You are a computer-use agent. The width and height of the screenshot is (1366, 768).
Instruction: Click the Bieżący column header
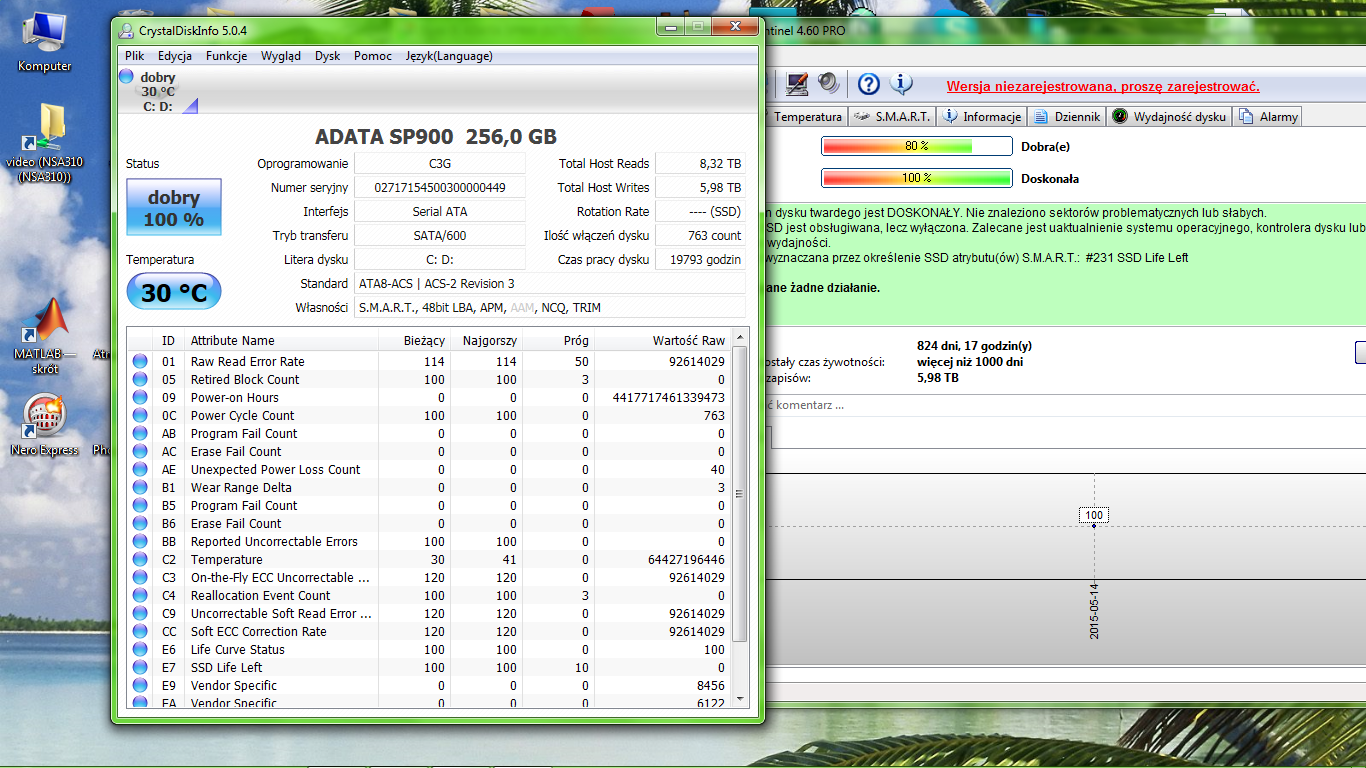pos(414,340)
